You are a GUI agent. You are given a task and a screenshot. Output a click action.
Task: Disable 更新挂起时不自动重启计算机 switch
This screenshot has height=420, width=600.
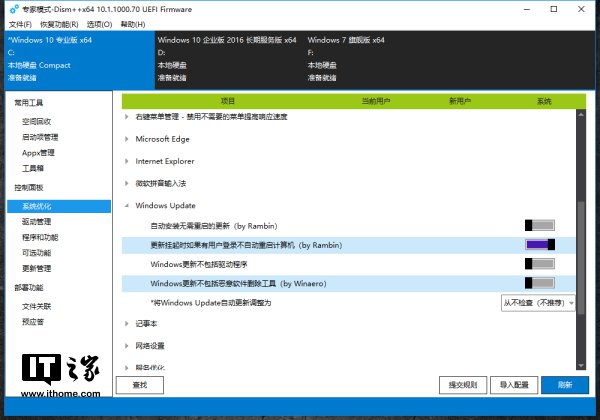pyautogui.click(x=539, y=246)
